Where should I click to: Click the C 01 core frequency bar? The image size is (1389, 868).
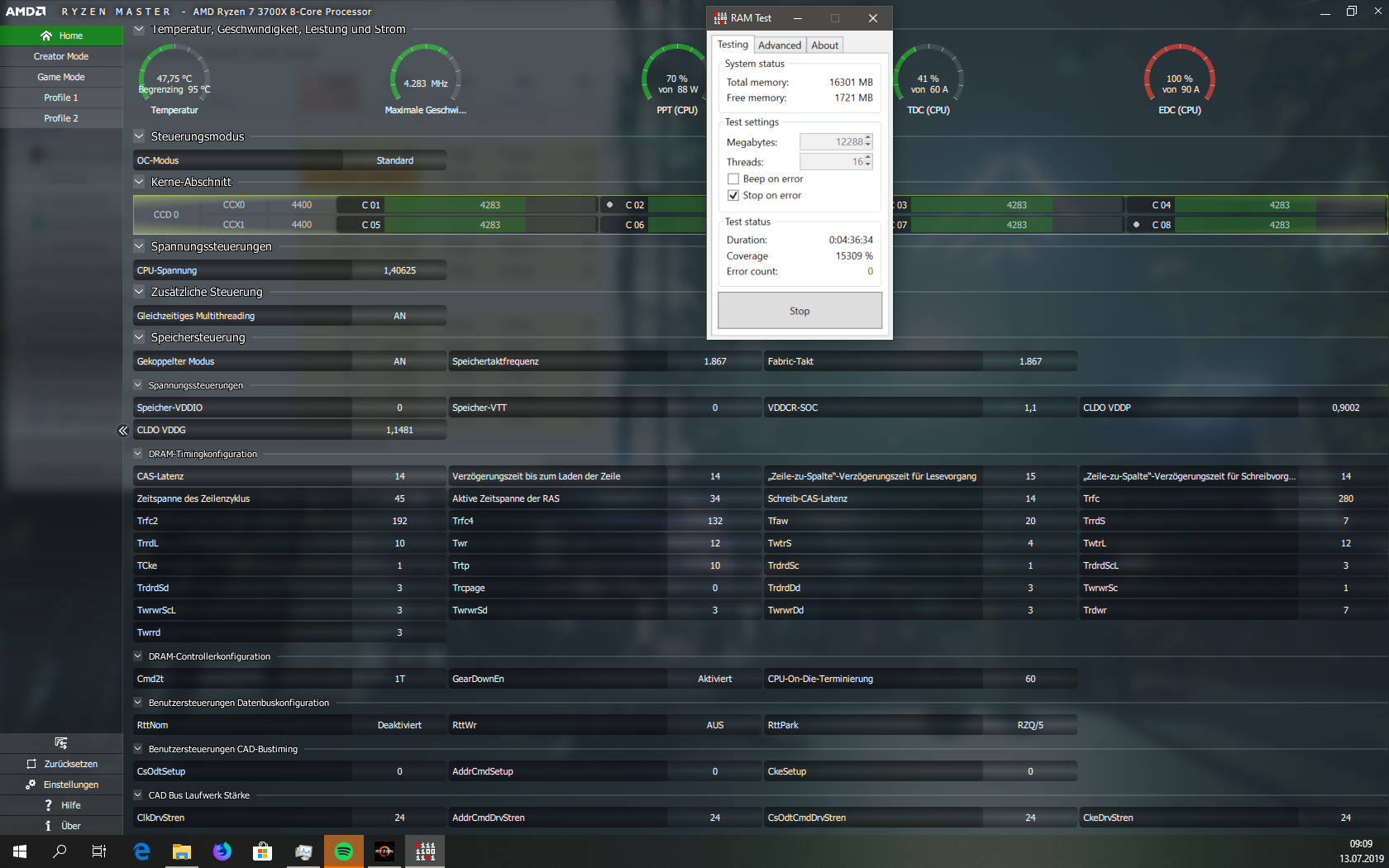coord(490,205)
